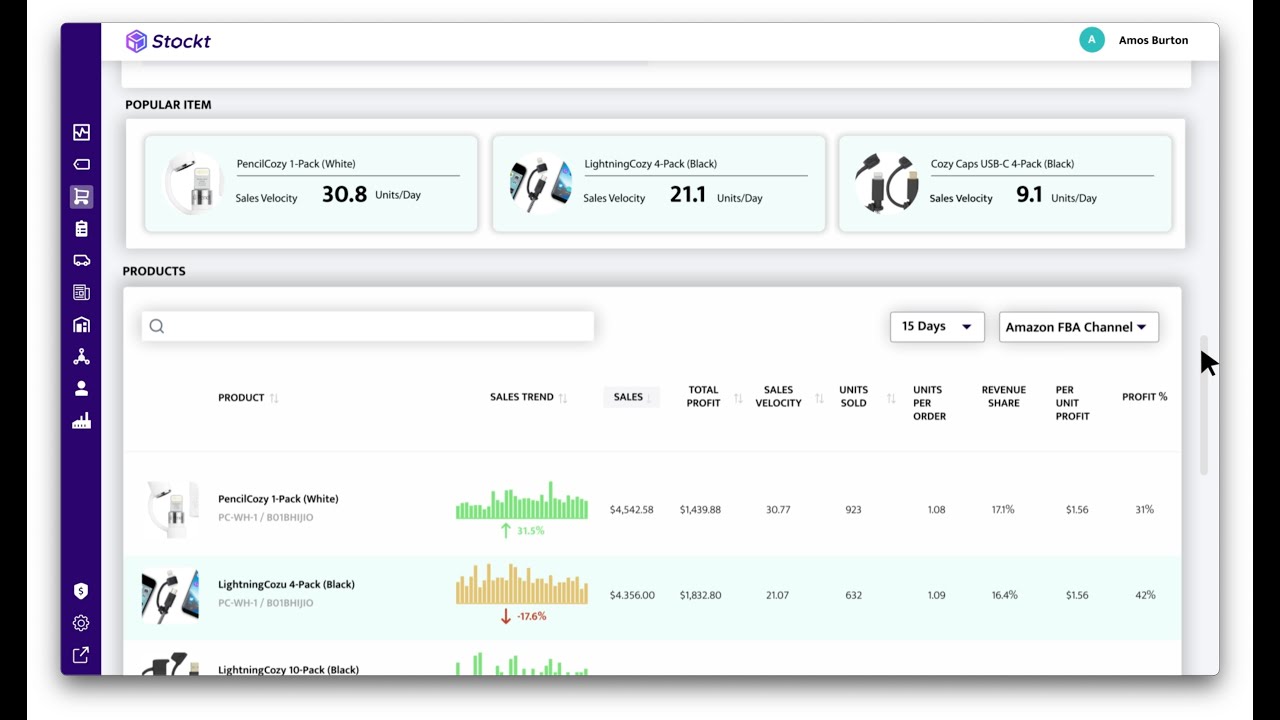Open the warehouse sidebar icon
The image size is (1280, 720).
coord(81,324)
